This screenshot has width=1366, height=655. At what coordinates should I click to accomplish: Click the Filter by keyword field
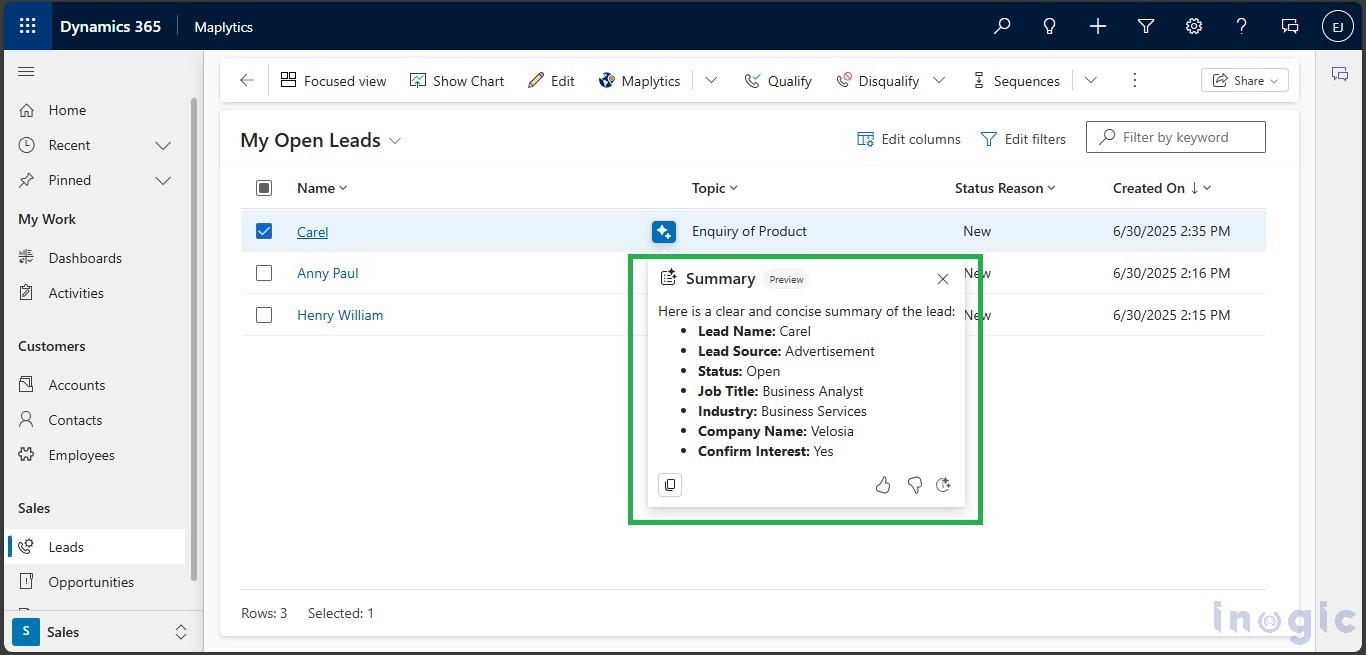pyautogui.click(x=1176, y=137)
